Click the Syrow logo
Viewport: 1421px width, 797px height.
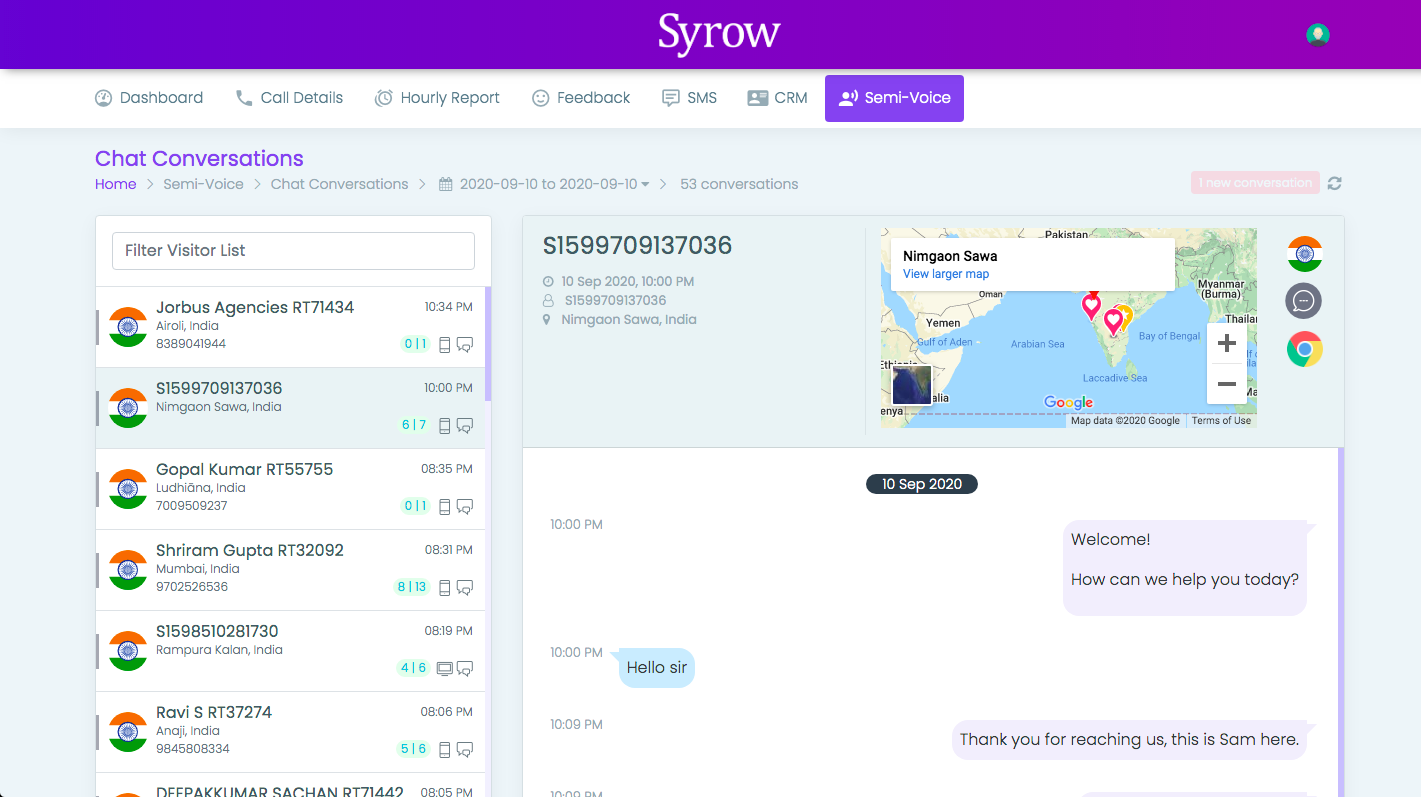click(x=719, y=33)
